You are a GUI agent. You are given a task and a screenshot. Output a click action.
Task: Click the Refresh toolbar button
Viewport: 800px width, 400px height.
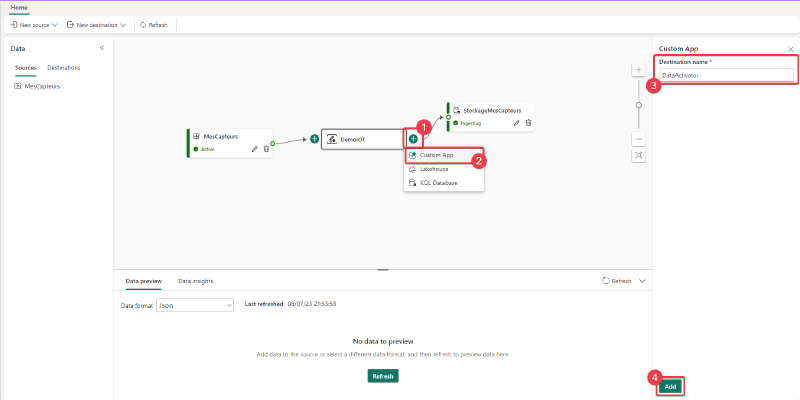[154, 24]
